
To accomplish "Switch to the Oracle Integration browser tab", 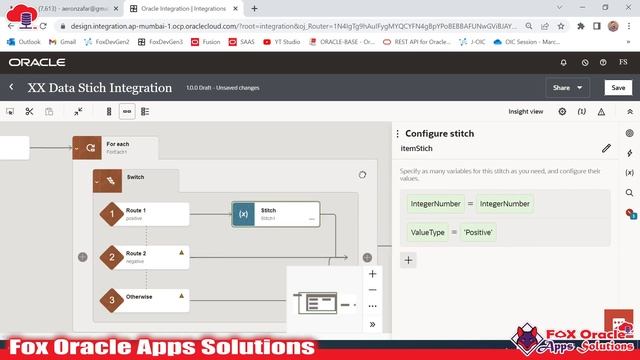I will tap(183, 9).
